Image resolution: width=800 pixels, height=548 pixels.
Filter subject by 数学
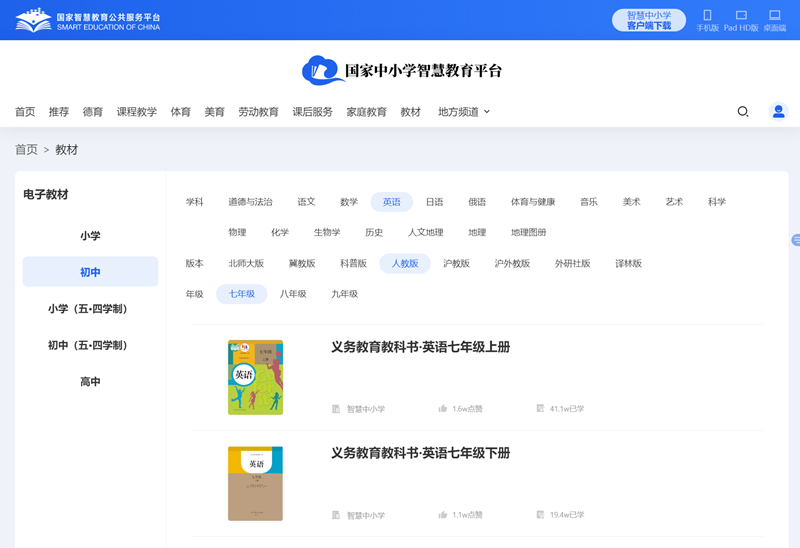tap(349, 202)
